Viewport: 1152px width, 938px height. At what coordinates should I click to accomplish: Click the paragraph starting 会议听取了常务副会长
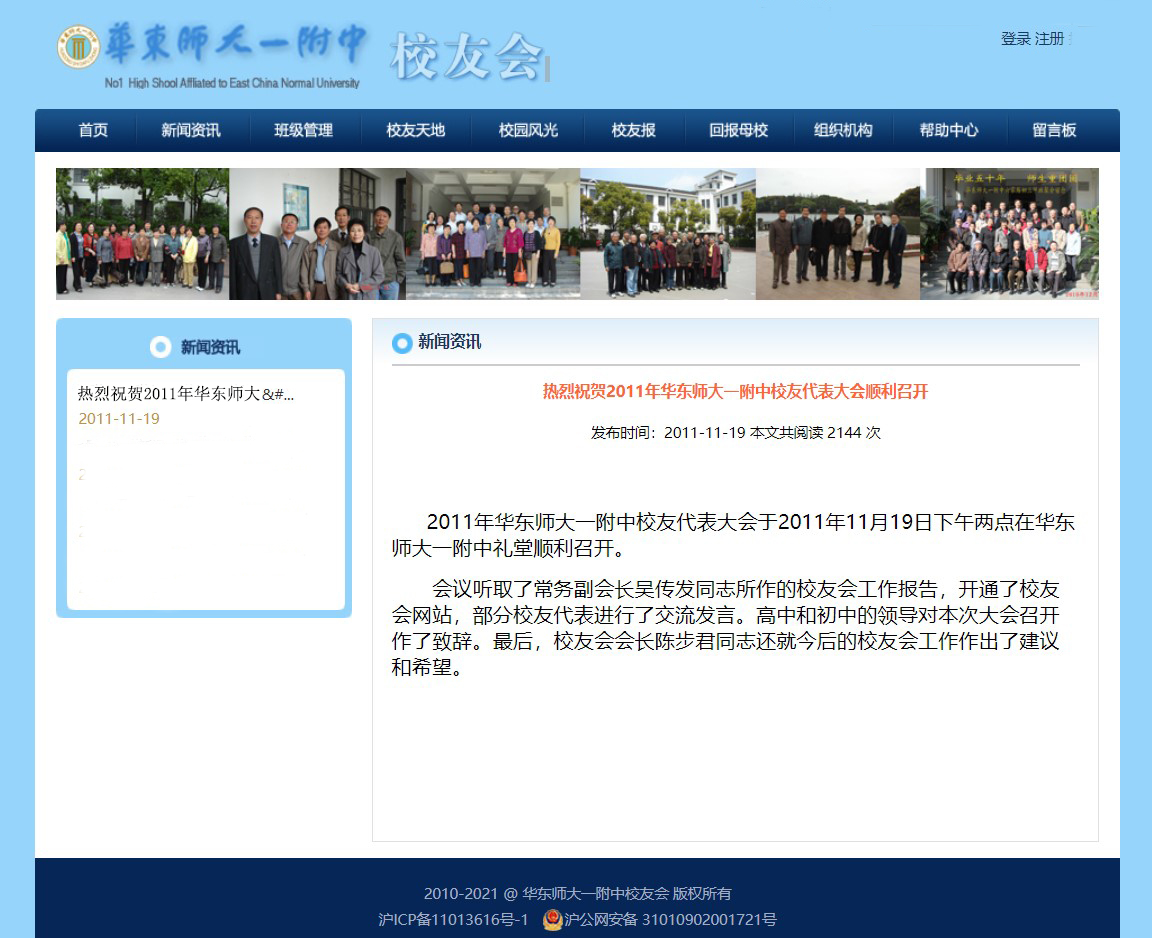point(726,628)
